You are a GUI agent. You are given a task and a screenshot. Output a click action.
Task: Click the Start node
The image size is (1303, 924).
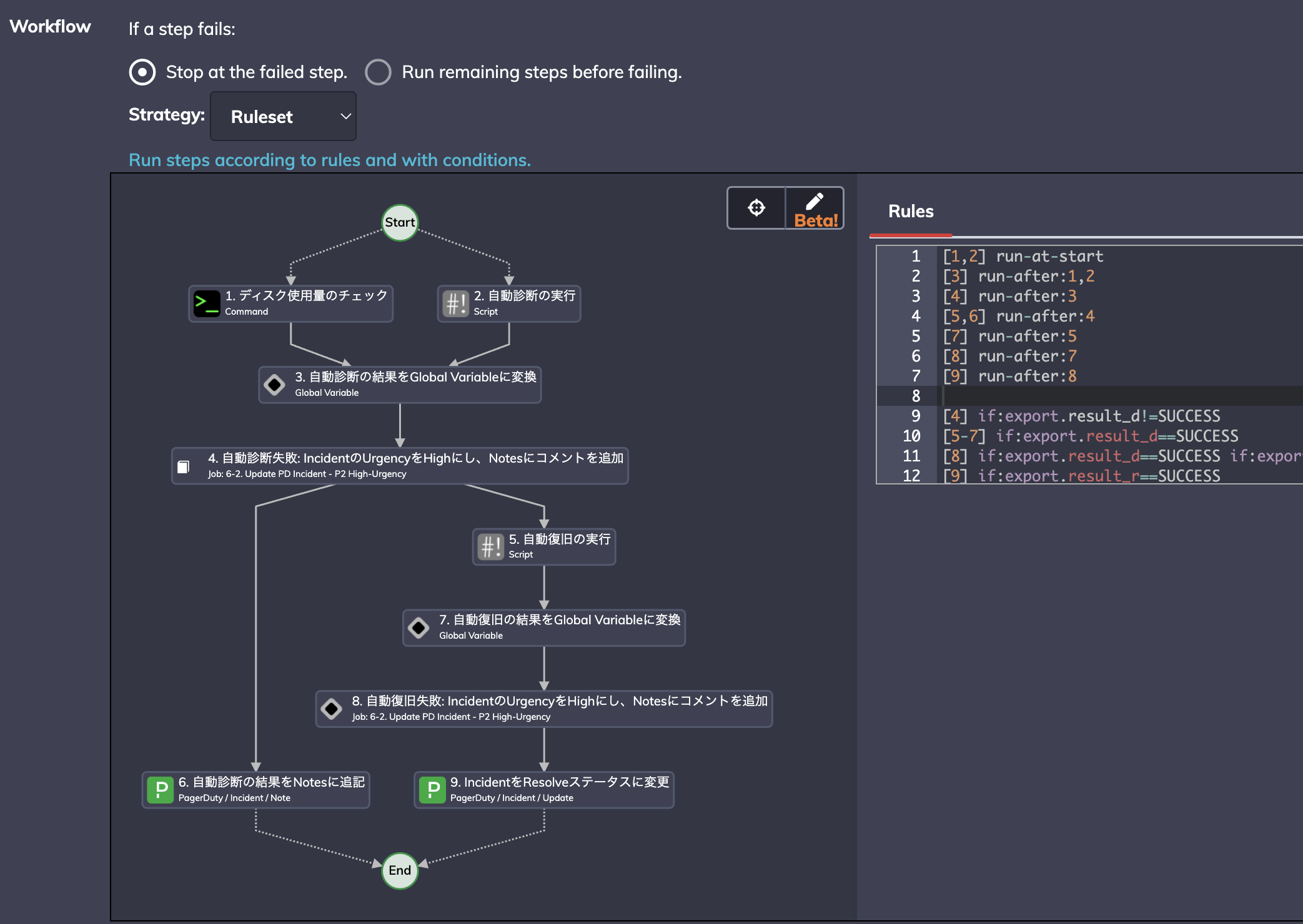click(400, 222)
